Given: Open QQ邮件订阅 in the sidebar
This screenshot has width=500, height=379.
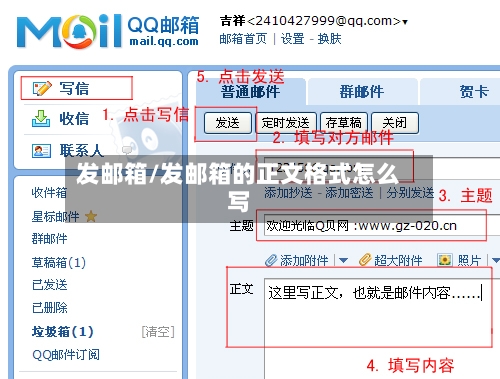Looking at the screenshot, I should 66,355.
